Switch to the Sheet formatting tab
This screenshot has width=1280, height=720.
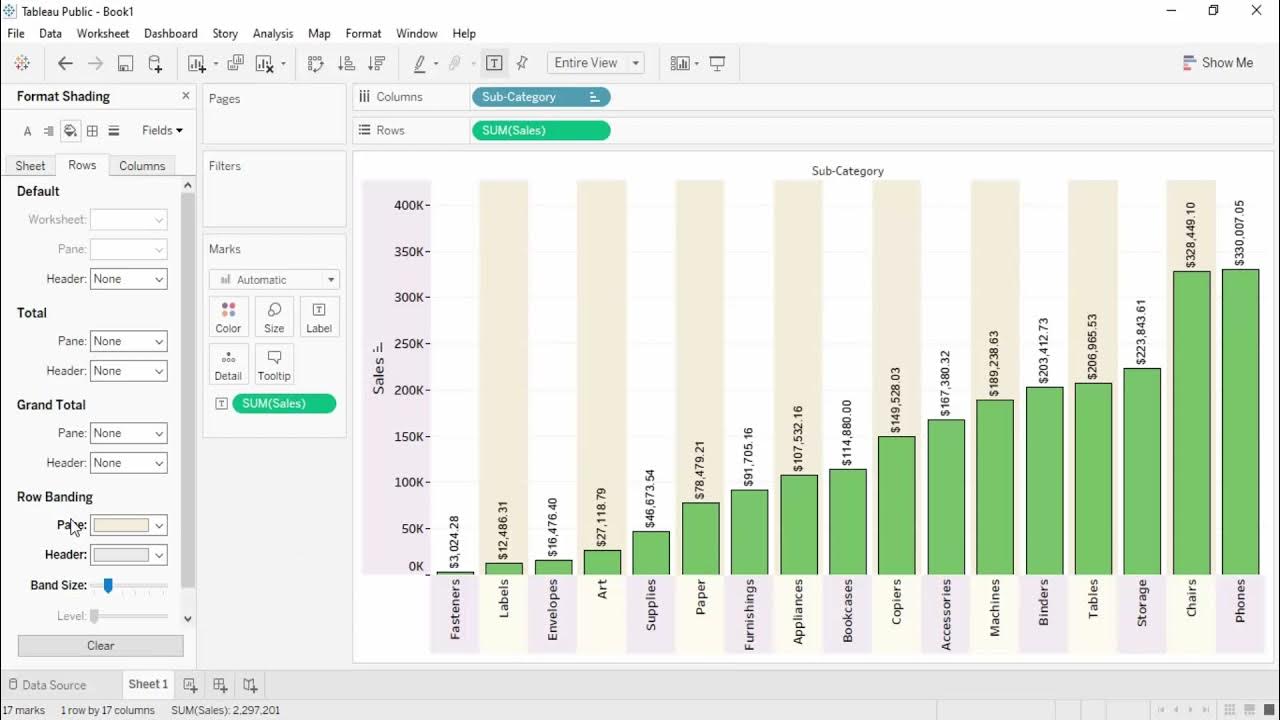tap(30, 166)
